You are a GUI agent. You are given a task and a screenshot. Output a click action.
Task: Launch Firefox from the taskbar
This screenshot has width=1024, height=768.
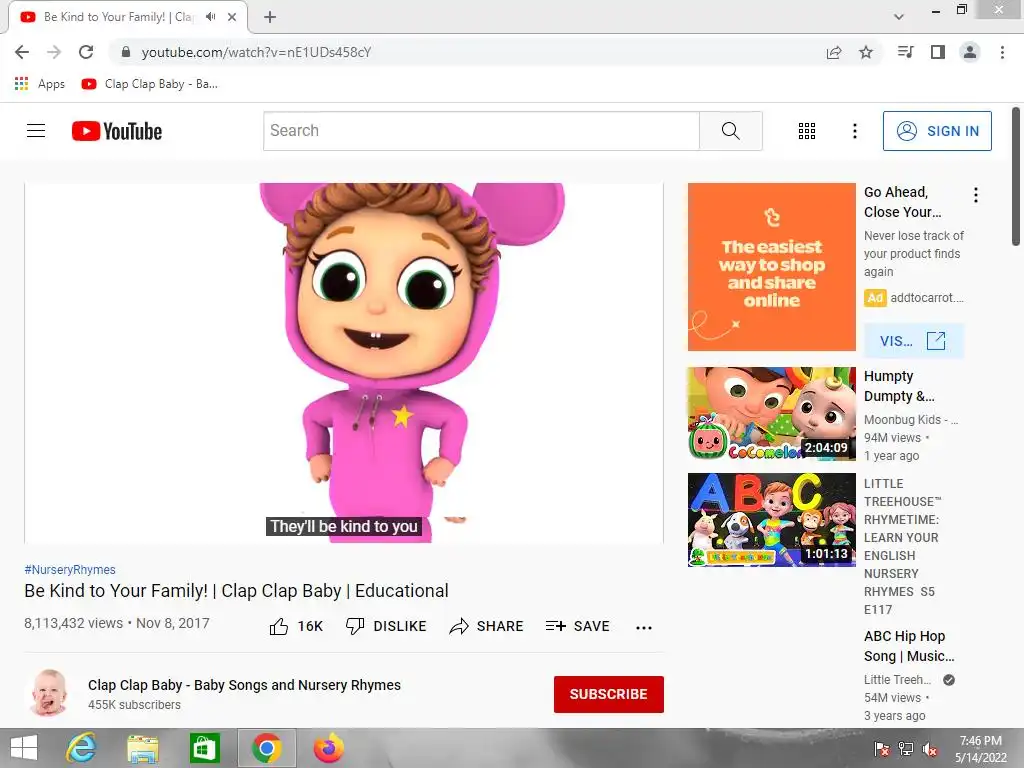click(x=328, y=748)
